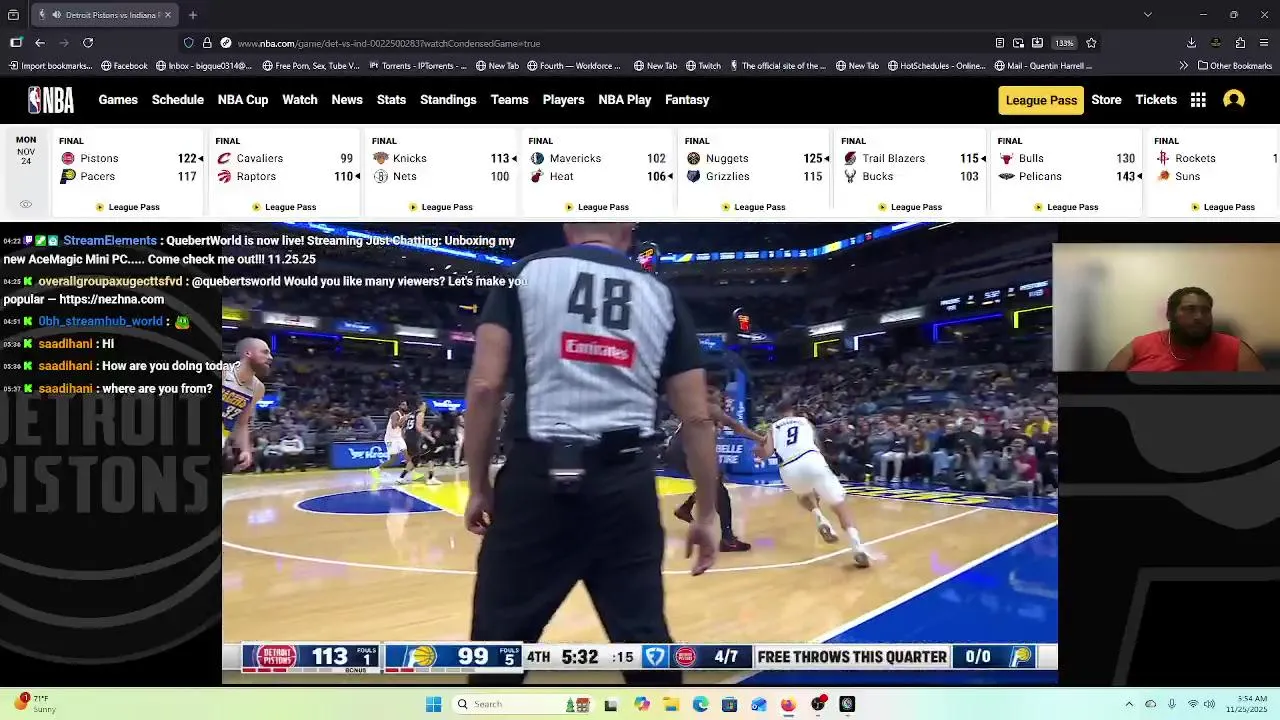Open the extensions puzzle icon
Viewport: 1280px width, 720px height.
(1240, 43)
